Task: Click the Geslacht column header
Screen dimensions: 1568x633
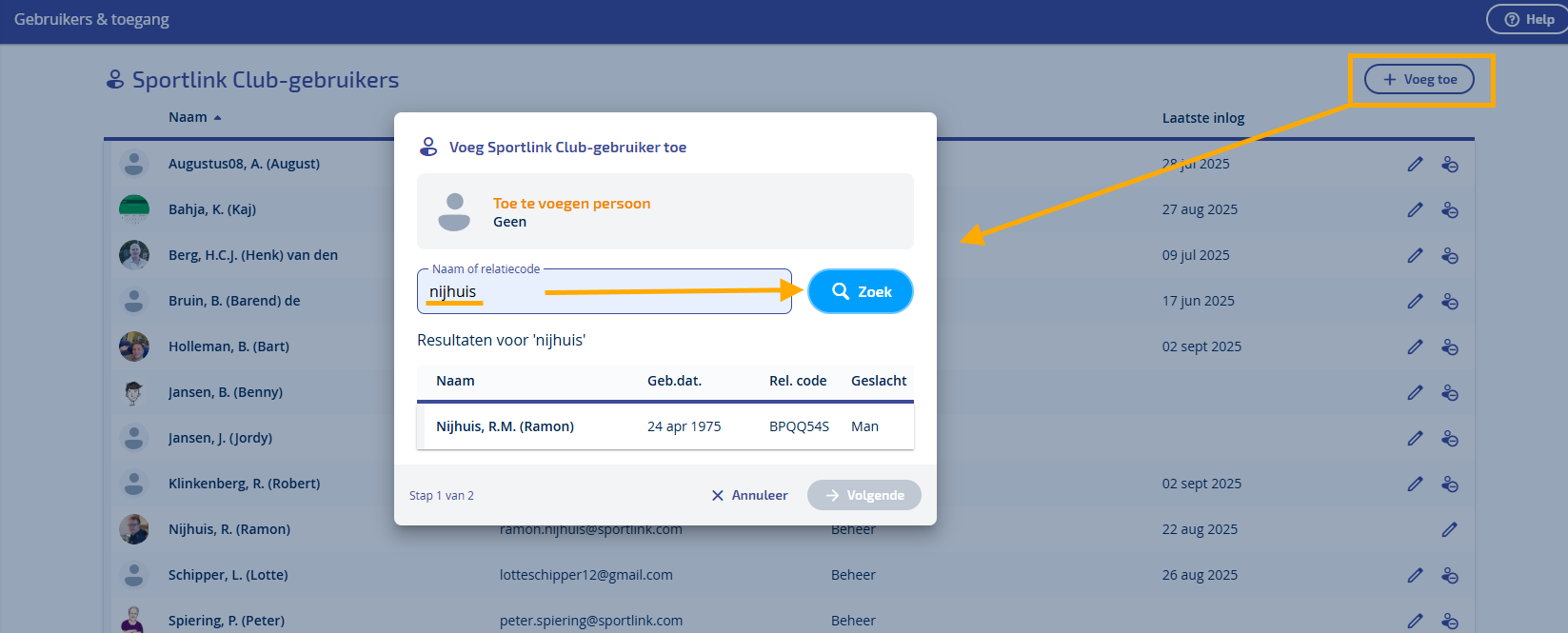Action: coord(879,381)
